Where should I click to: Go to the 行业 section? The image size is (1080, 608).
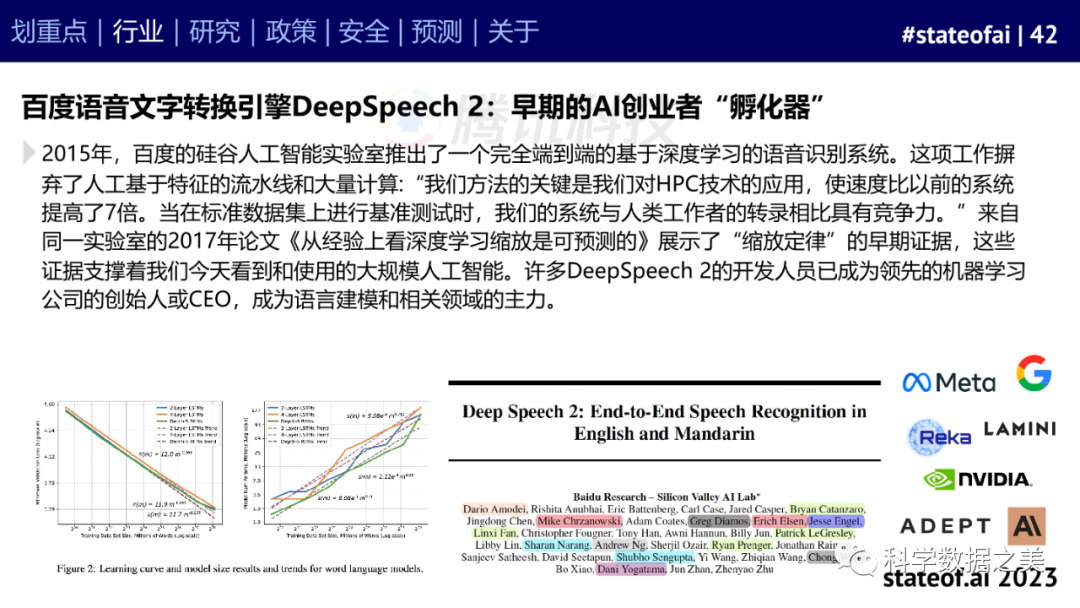point(138,32)
